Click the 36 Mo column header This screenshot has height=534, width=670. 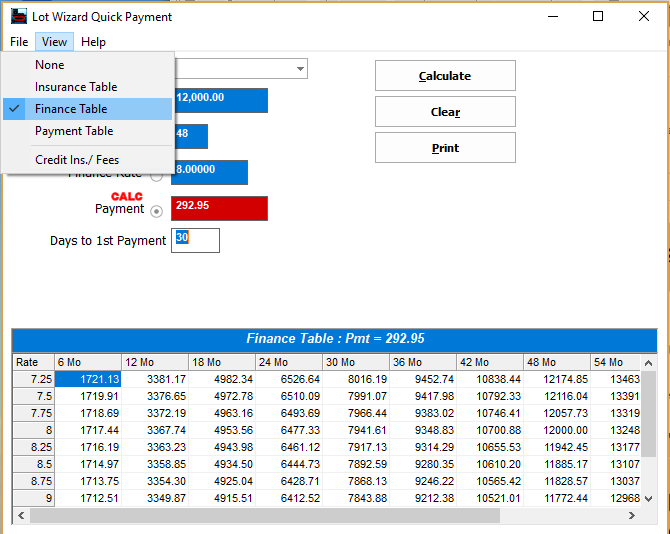click(423, 362)
